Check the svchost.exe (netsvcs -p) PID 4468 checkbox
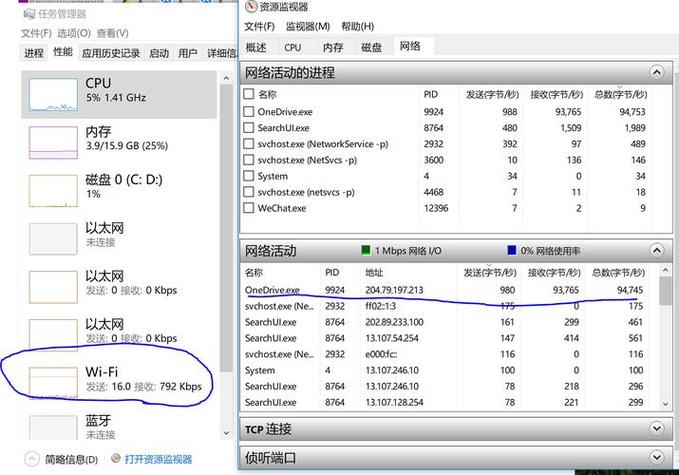Viewport: 679px width, 475px height. (249, 192)
